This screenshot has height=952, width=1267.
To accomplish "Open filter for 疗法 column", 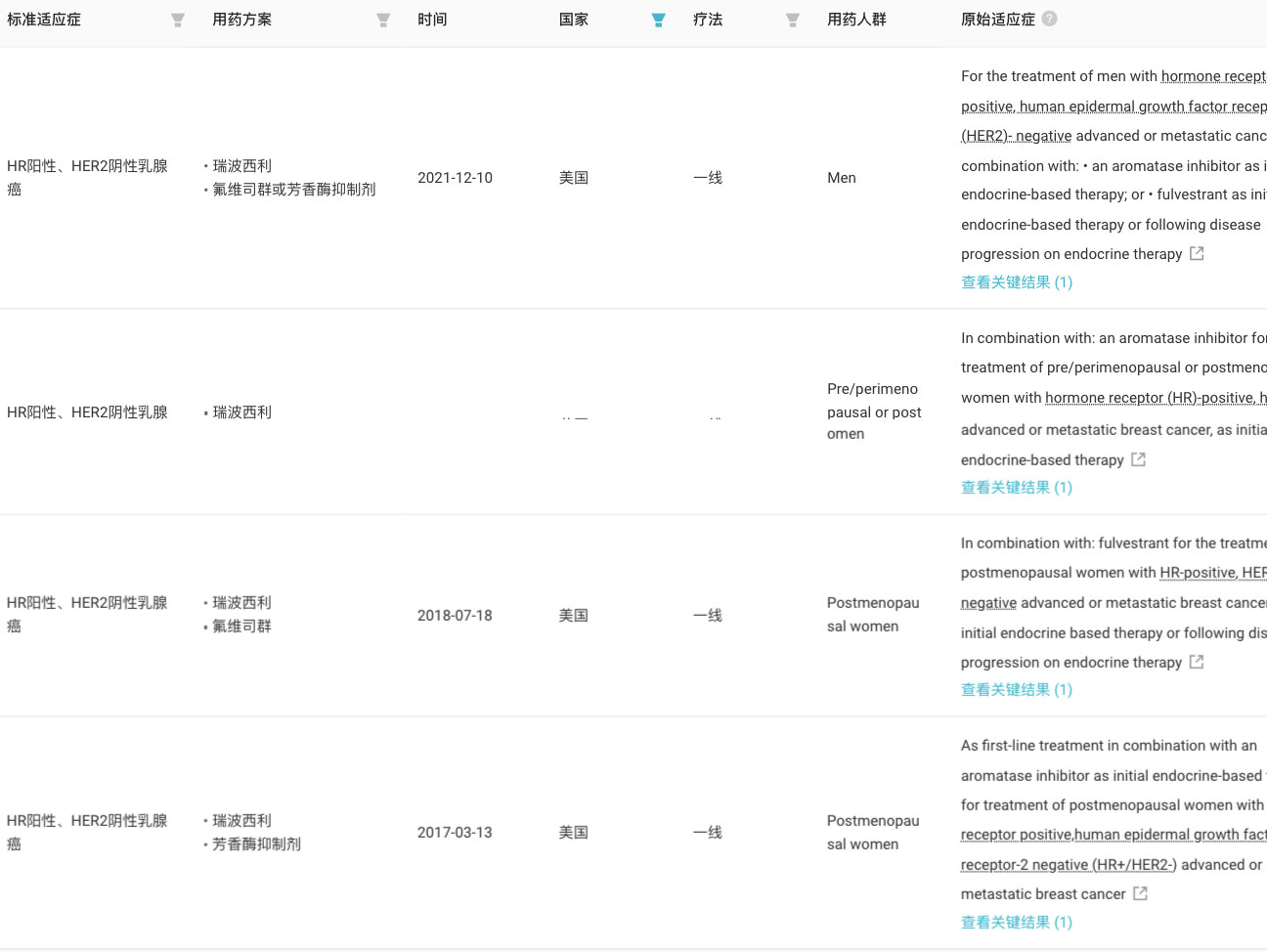I will coord(792,21).
